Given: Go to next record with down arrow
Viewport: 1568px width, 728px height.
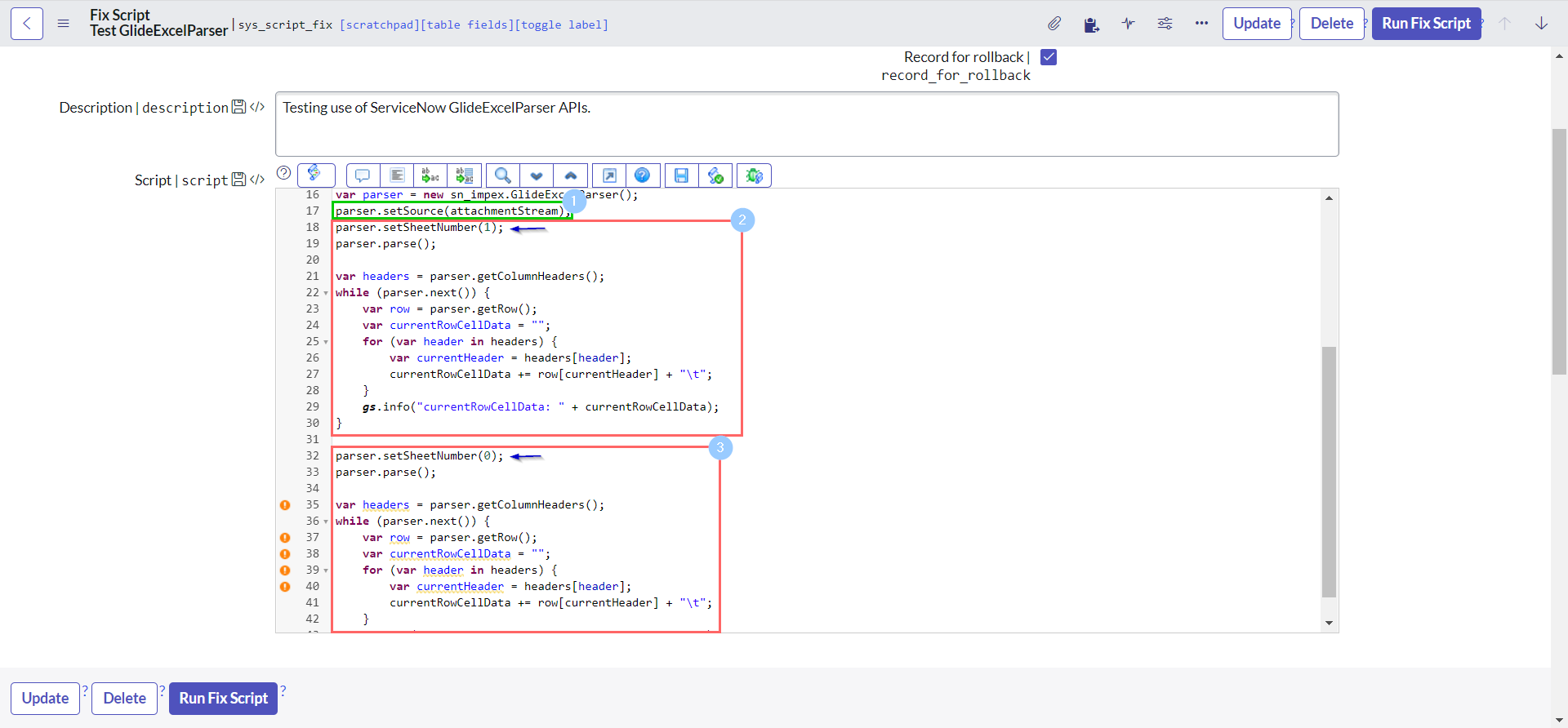Looking at the screenshot, I should [1541, 24].
